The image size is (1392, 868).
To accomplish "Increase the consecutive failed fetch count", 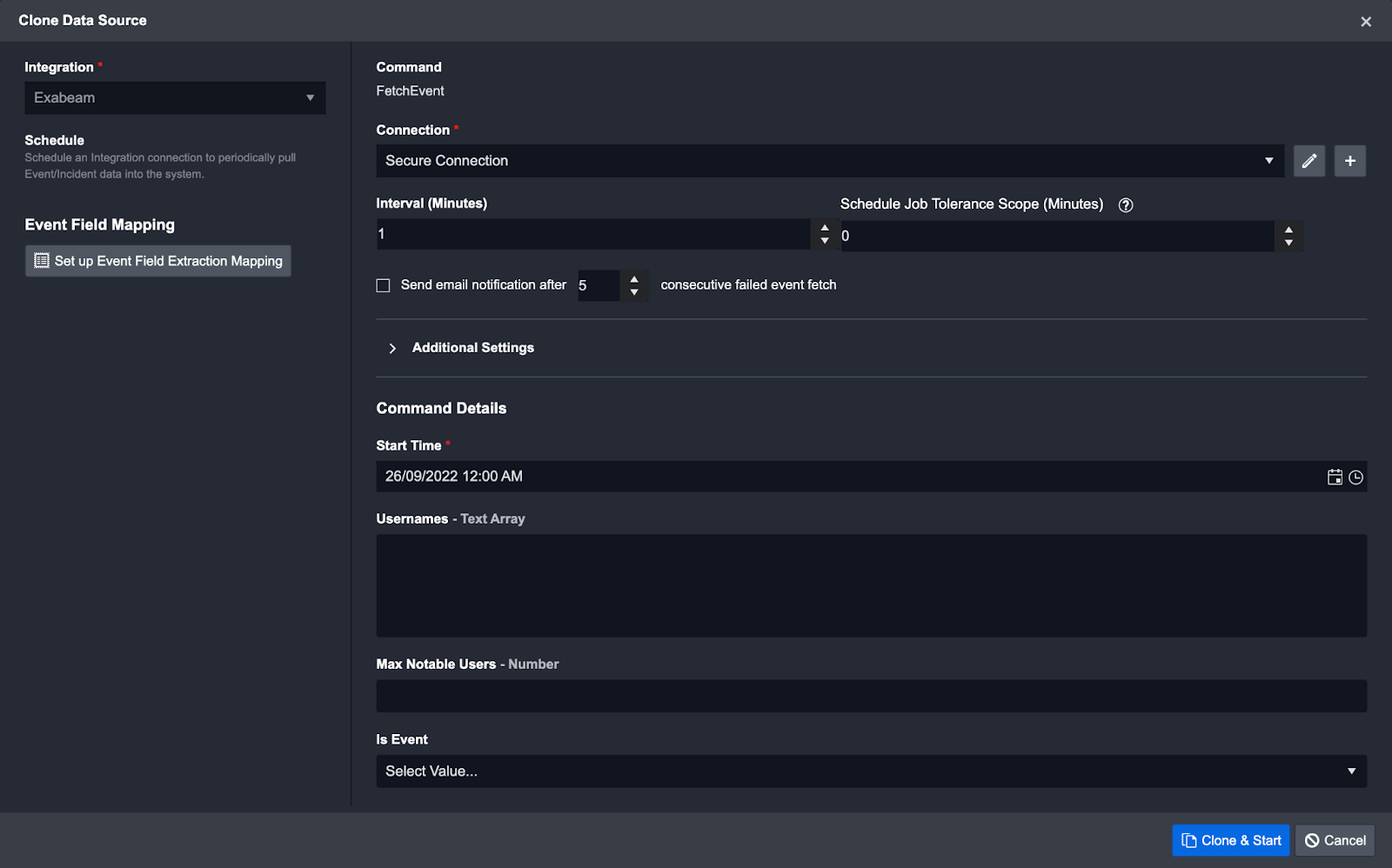I will [x=634, y=279].
